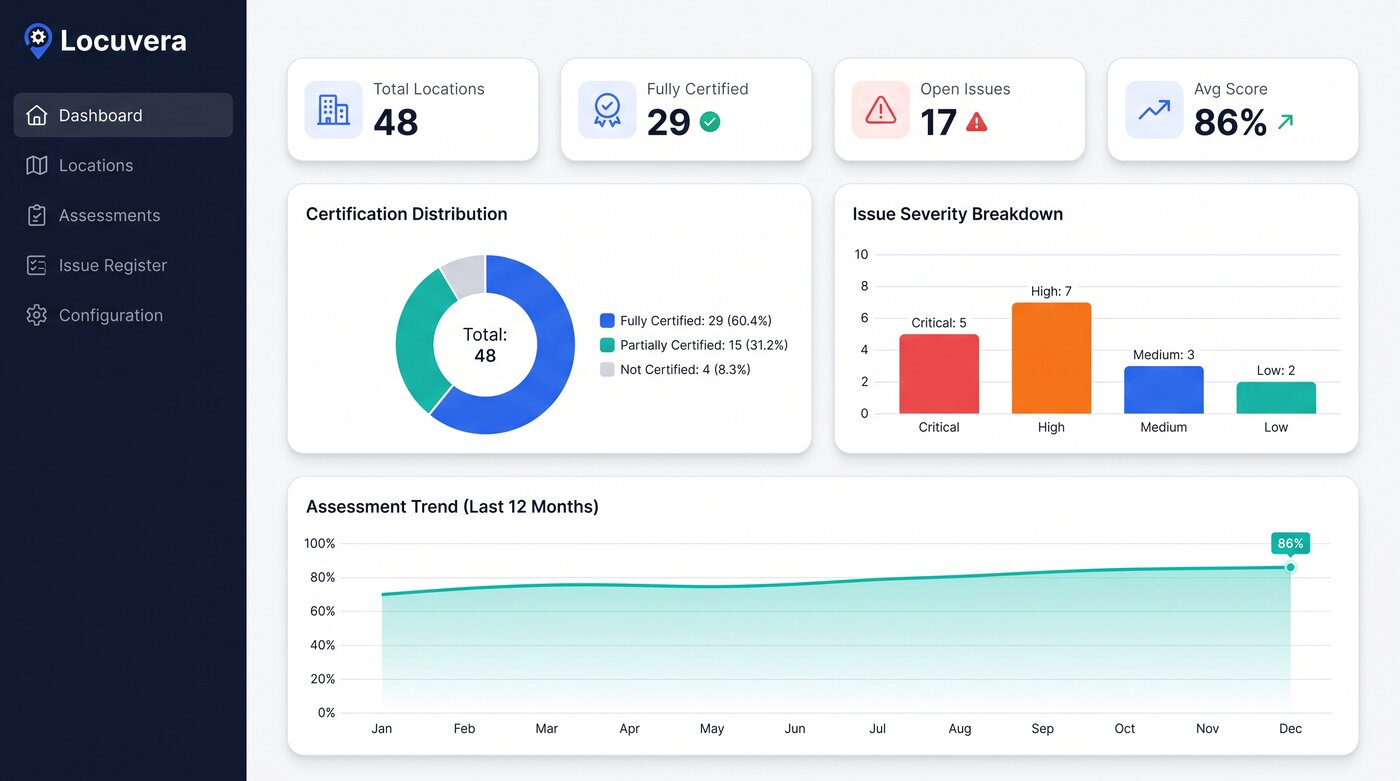Click the Locations map icon
The height and width of the screenshot is (781, 1400).
point(37,165)
